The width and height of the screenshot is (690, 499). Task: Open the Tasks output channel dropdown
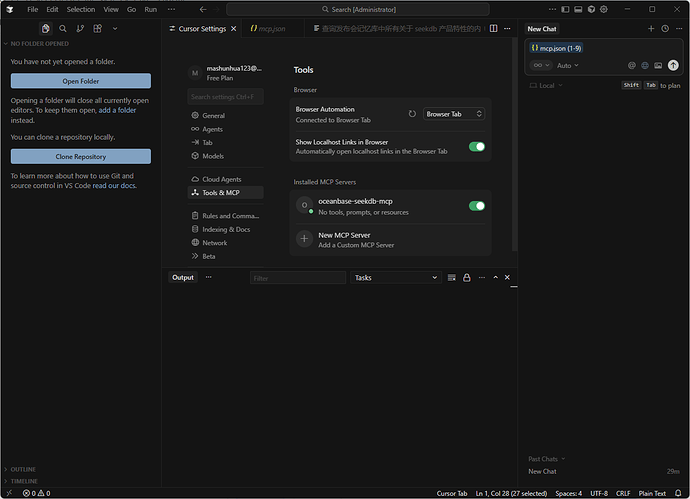click(396, 277)
